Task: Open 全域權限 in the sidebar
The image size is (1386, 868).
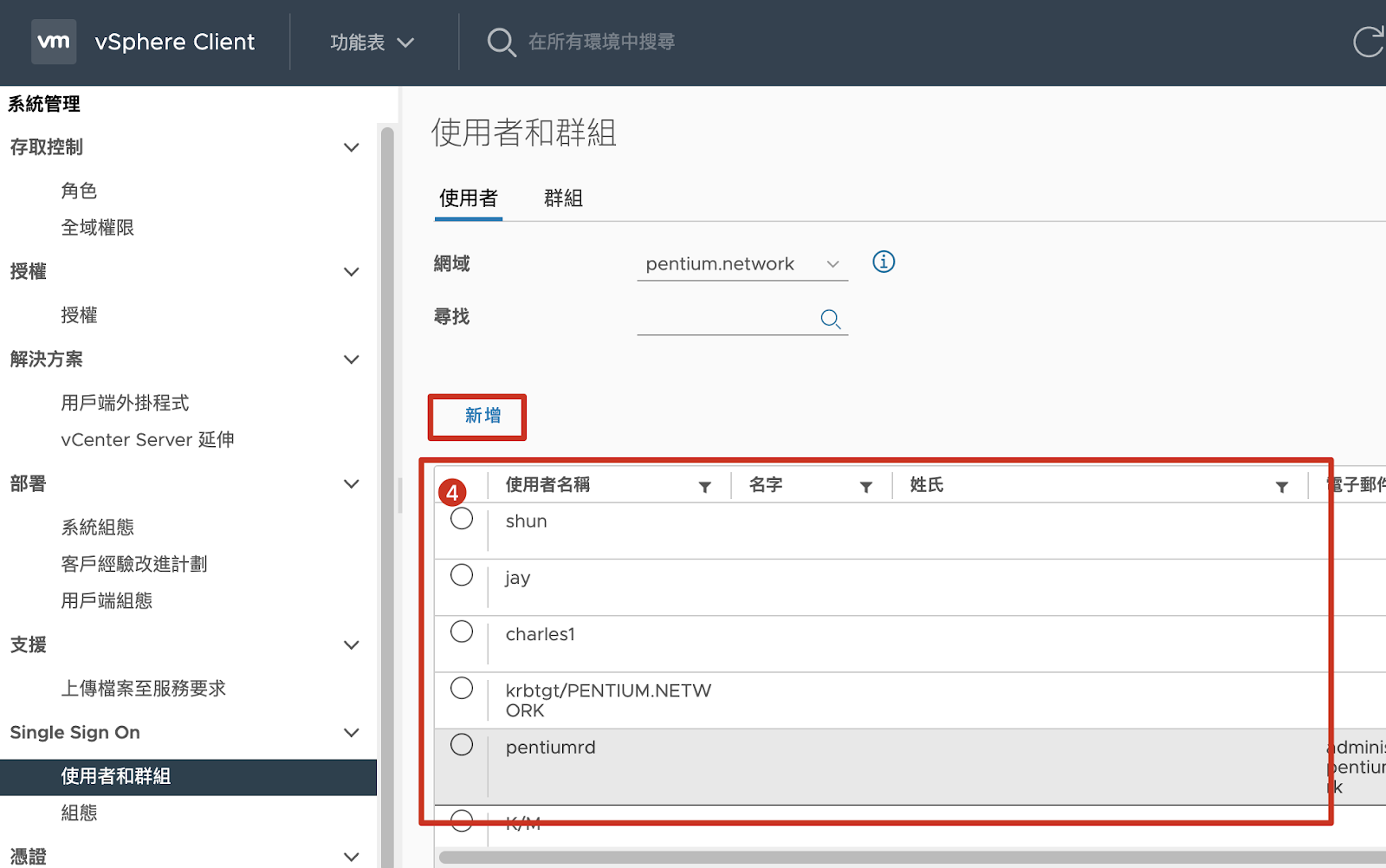Action: pyautogui.click(x=97, y=228)
